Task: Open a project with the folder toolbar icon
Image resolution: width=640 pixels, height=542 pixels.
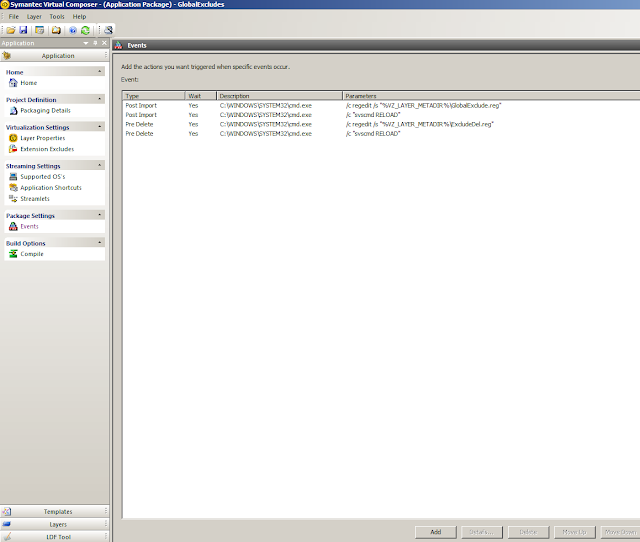Action: pos(11,30)
